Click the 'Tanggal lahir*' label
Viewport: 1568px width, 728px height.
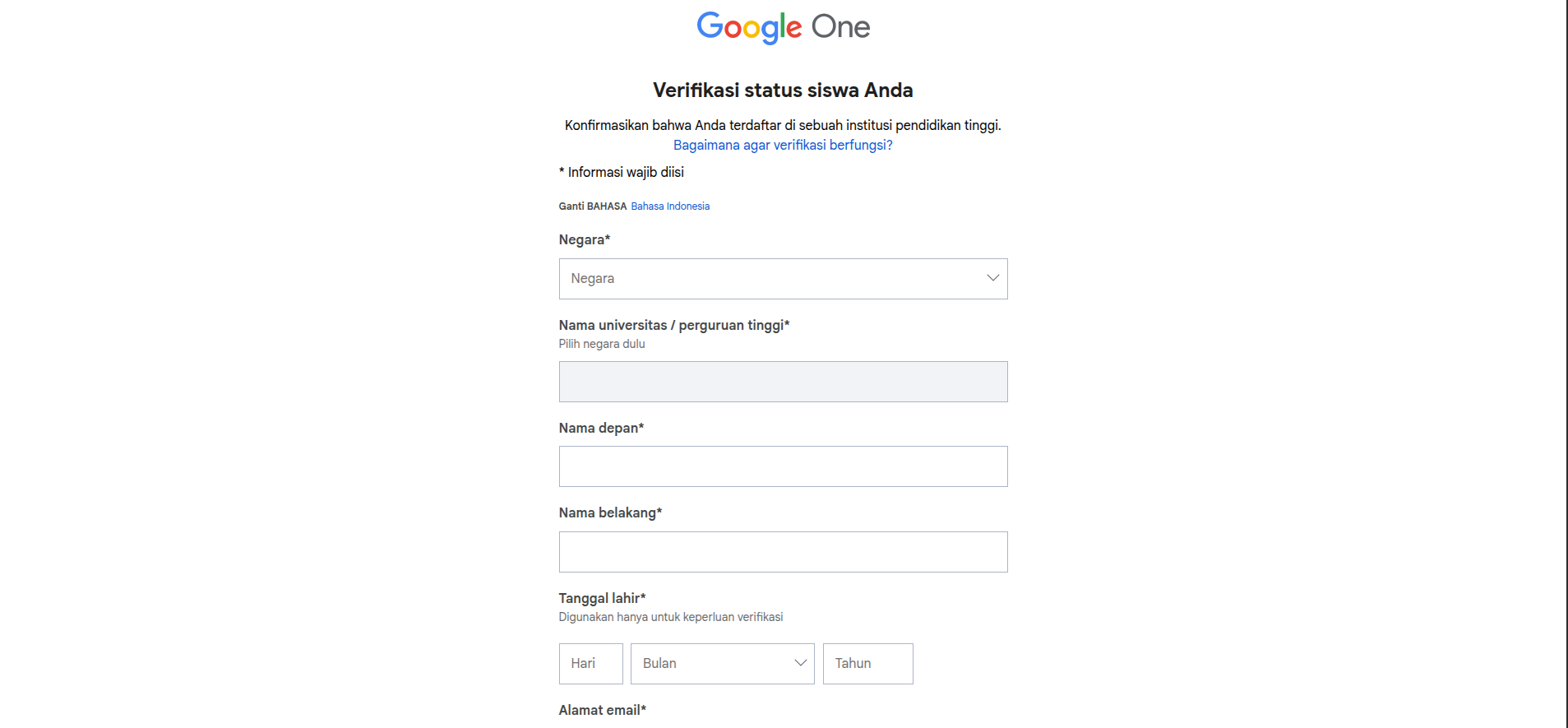coord(602,599)
